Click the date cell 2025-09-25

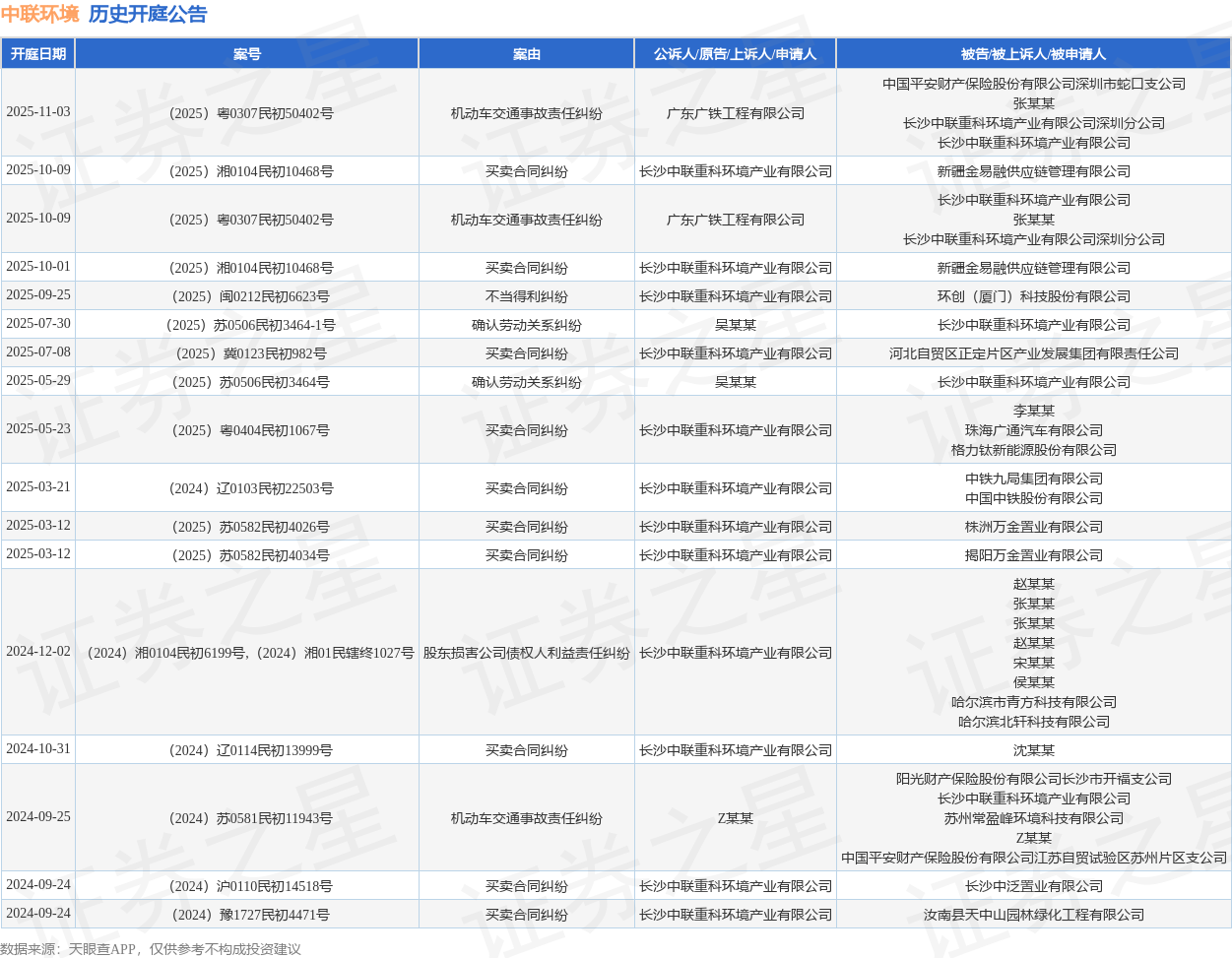coord(38,295)
